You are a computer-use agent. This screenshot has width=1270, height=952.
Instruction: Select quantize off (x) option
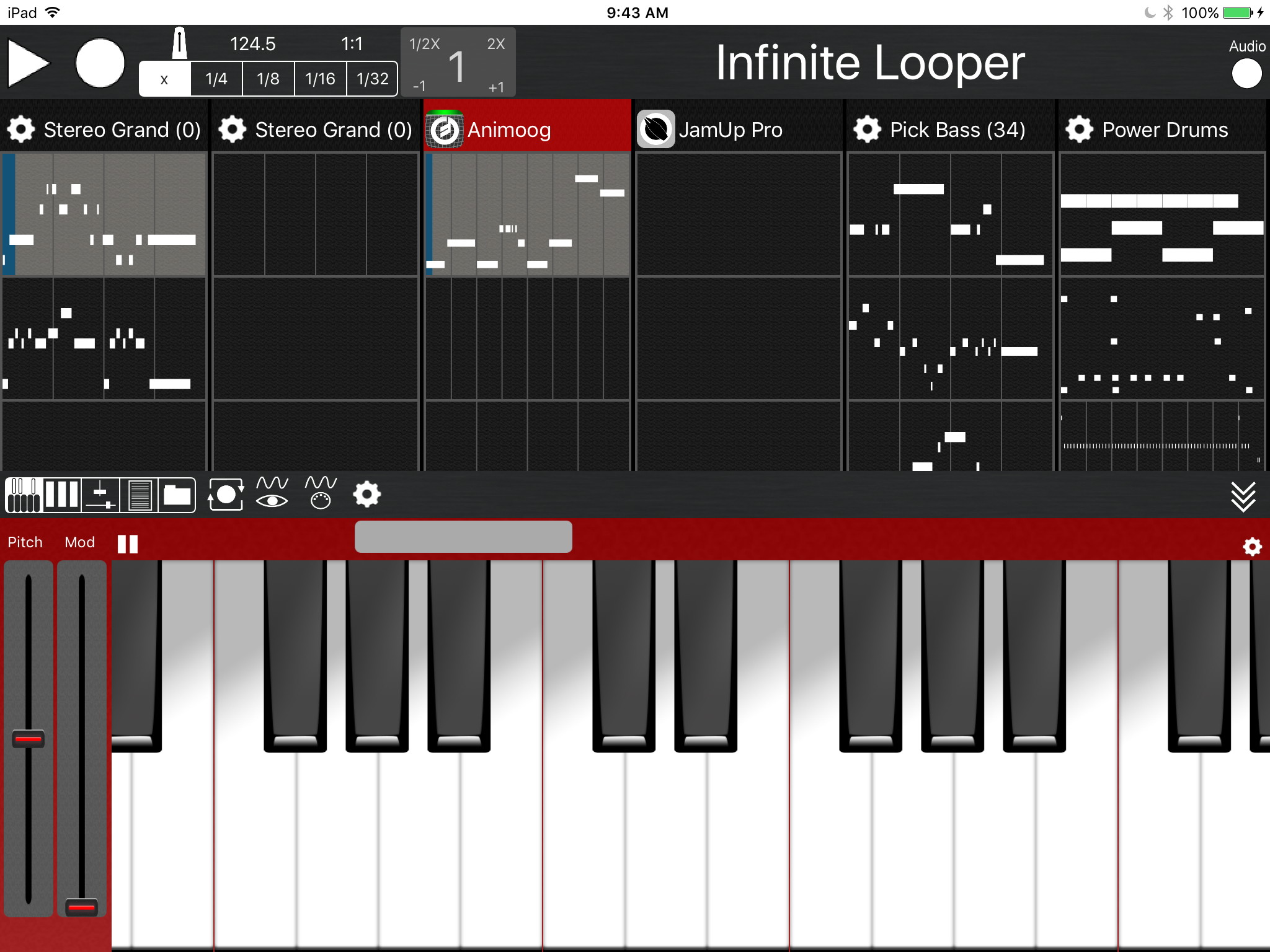tap(164, 79)
